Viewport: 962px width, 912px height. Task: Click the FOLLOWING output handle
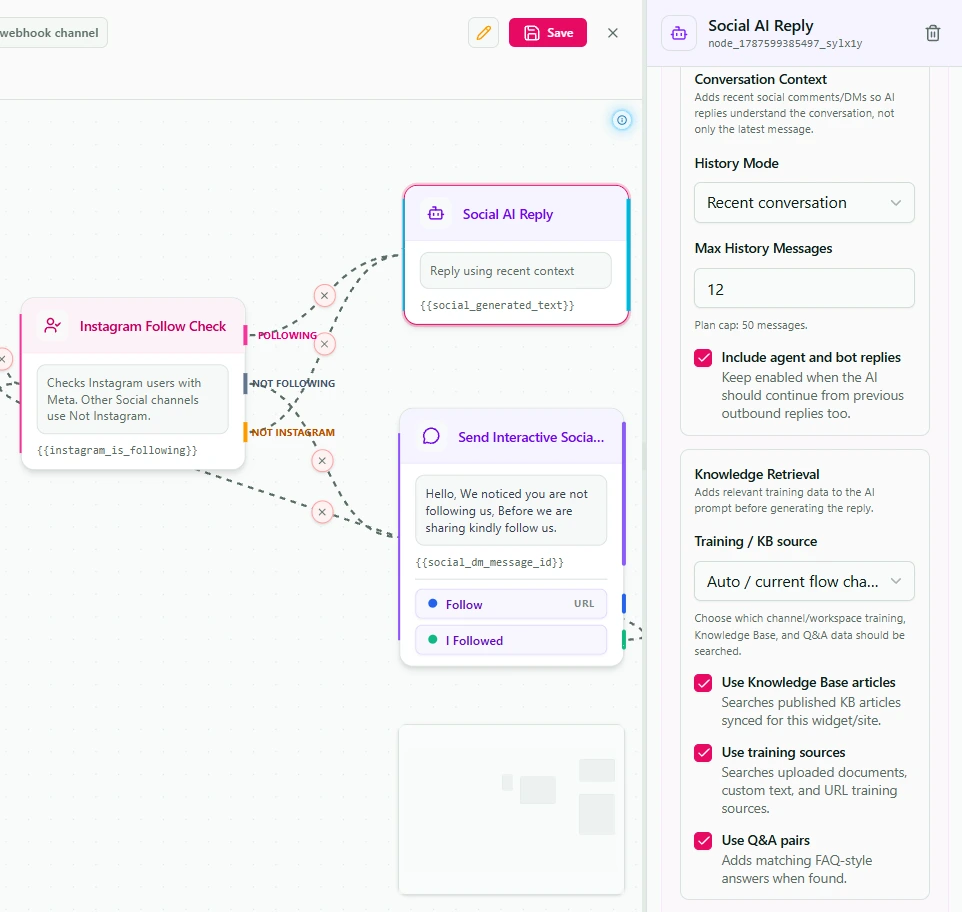click(245, 335)
